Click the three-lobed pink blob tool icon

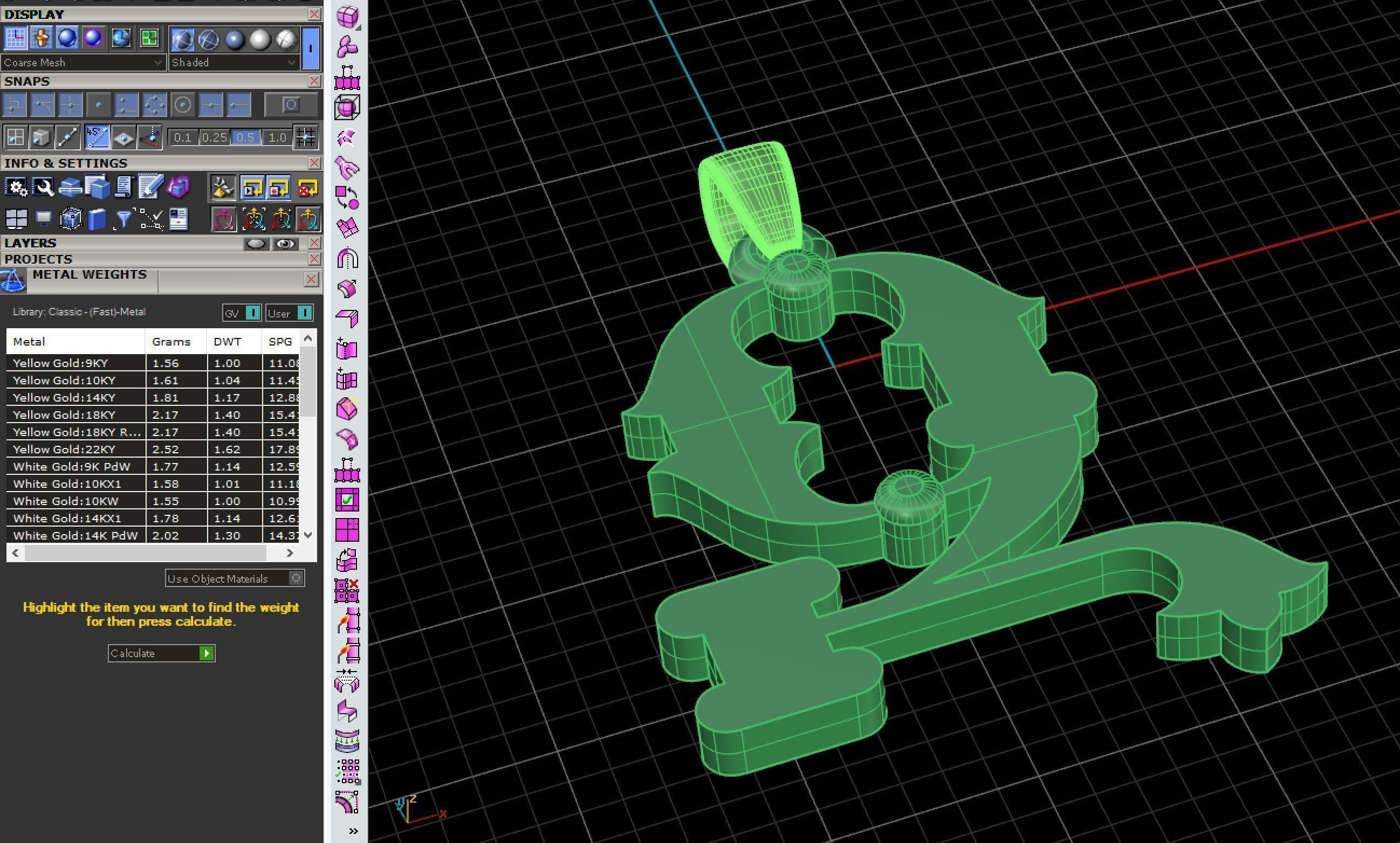(347, 46)
